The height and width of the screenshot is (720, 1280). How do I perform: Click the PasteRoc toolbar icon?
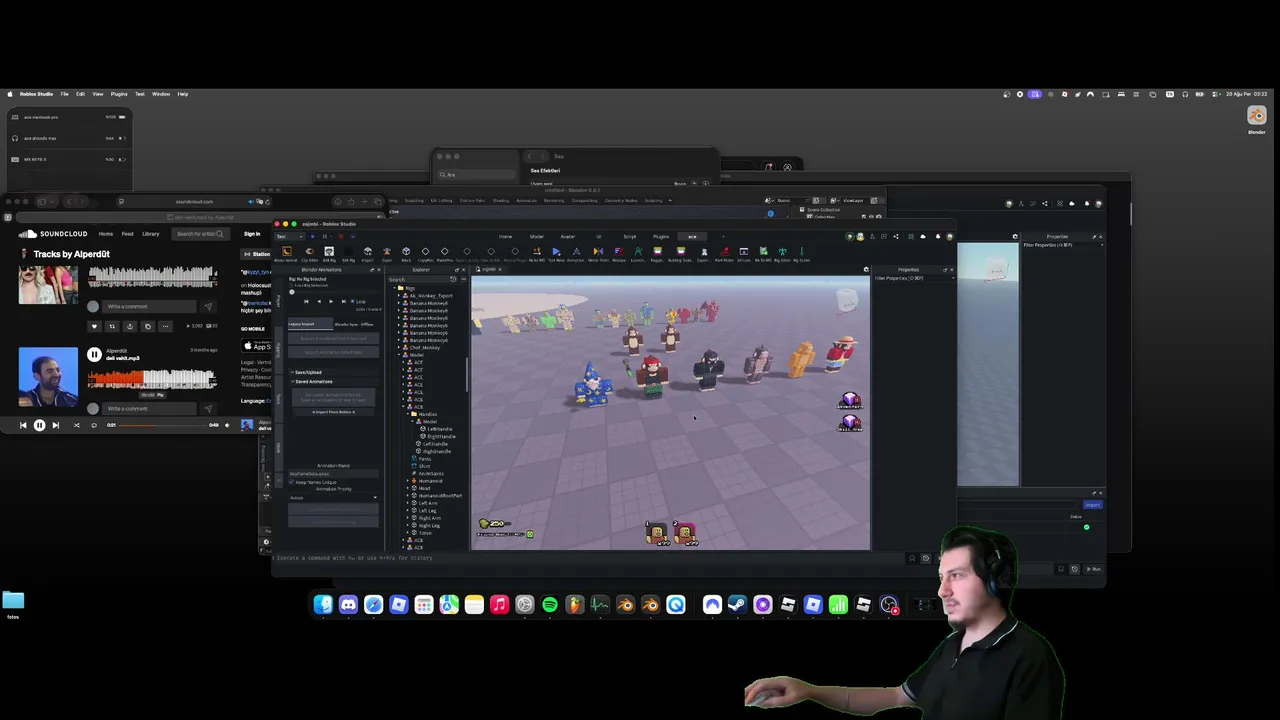[445, 252]
